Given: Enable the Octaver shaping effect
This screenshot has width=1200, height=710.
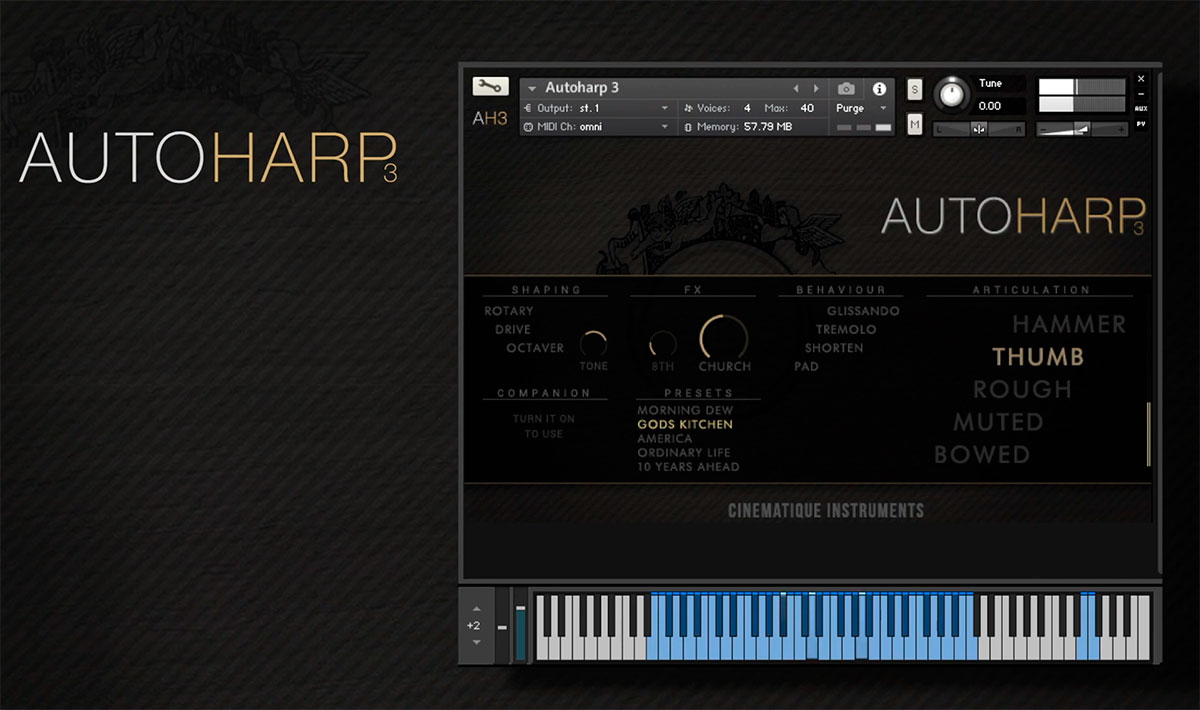Looking at the screenshot, I should [x=535, y=348].
